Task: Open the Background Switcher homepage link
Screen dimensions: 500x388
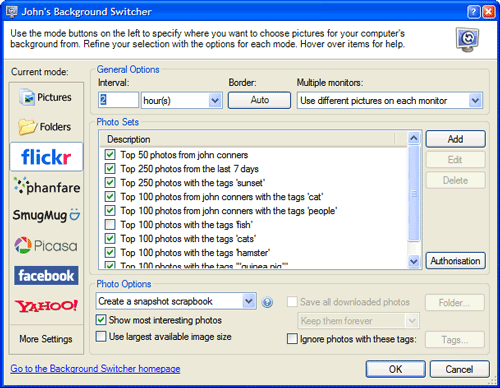Action: pyautogui.click(x=95, y=369)
